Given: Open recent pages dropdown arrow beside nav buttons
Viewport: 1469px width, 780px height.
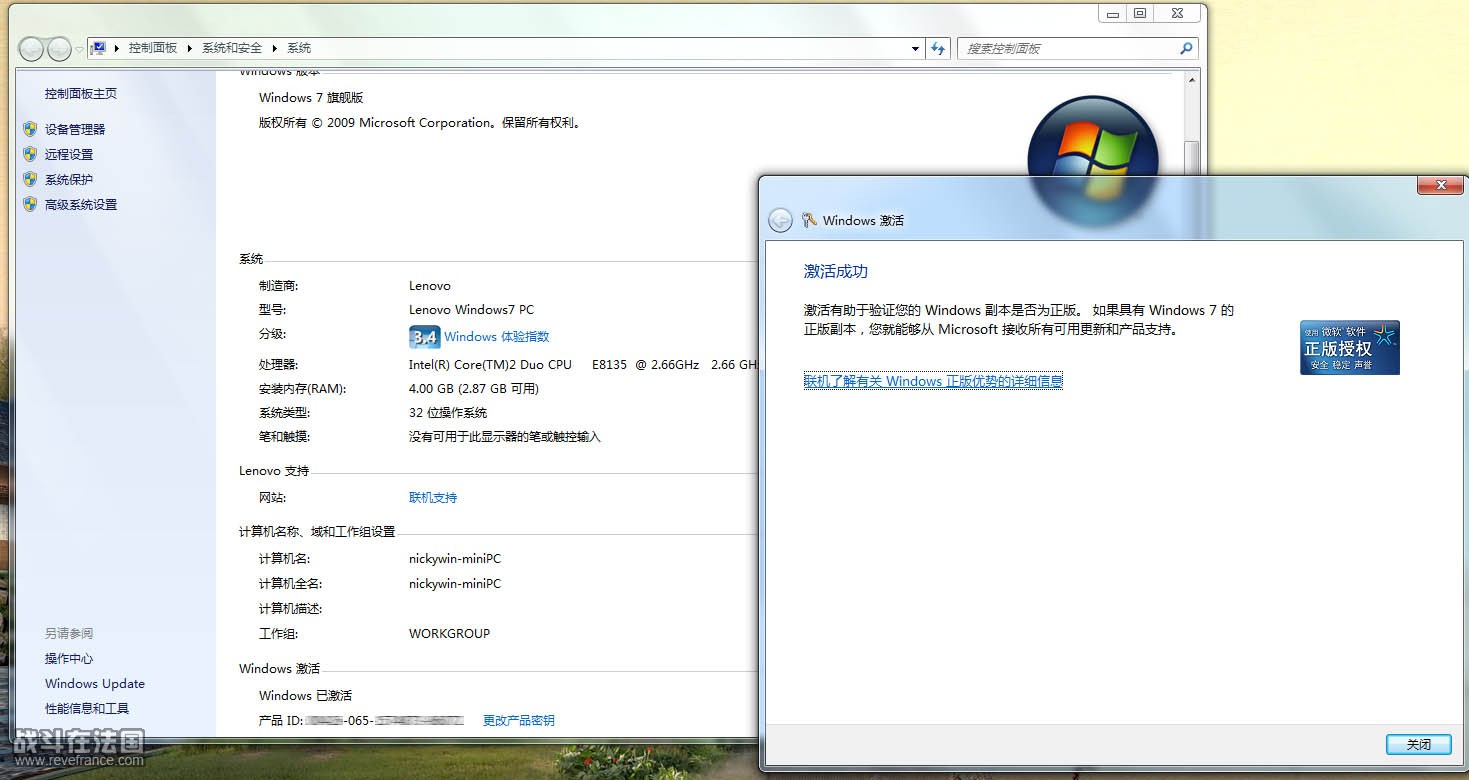Looking at the screenshot, I should coord(79,49).
